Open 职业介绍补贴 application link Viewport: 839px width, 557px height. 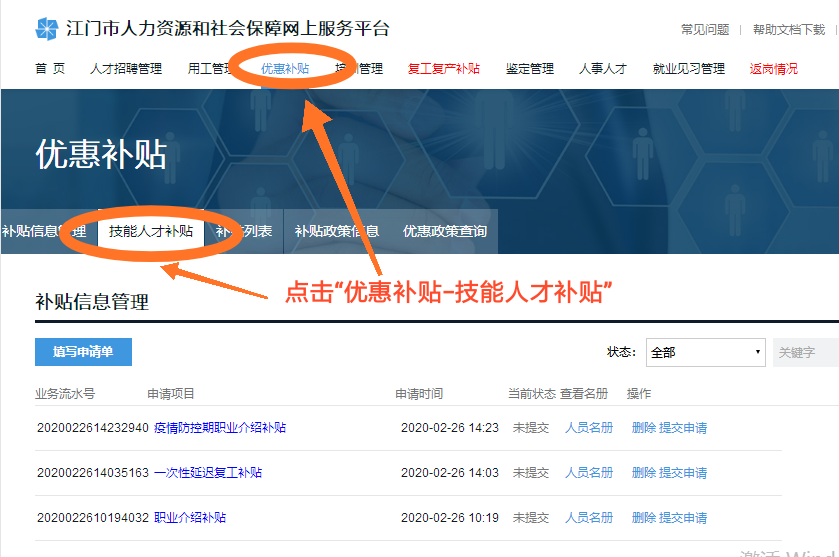tap(190, 517)
